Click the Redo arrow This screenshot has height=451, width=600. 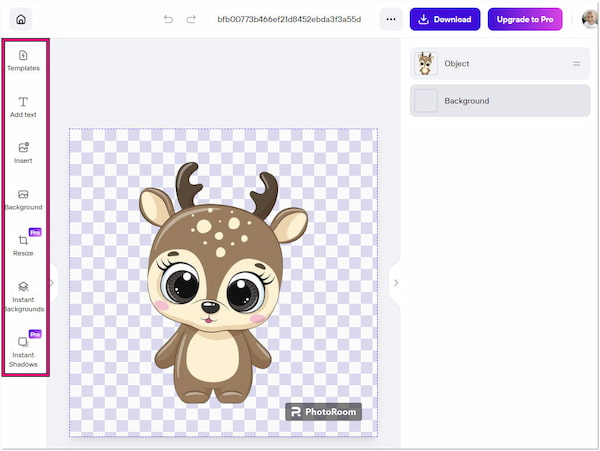[190, 19]
